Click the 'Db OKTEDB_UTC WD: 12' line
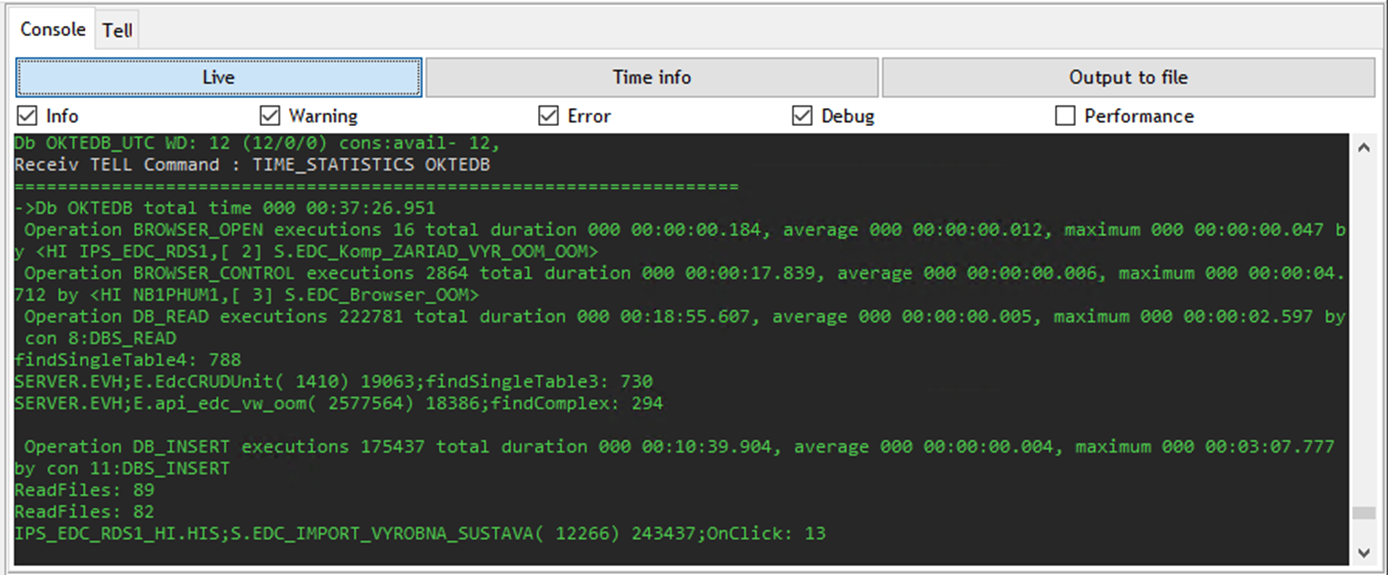Image resolution: width=1388 pixels, height=575 pixels. click(x=257, y=143)
